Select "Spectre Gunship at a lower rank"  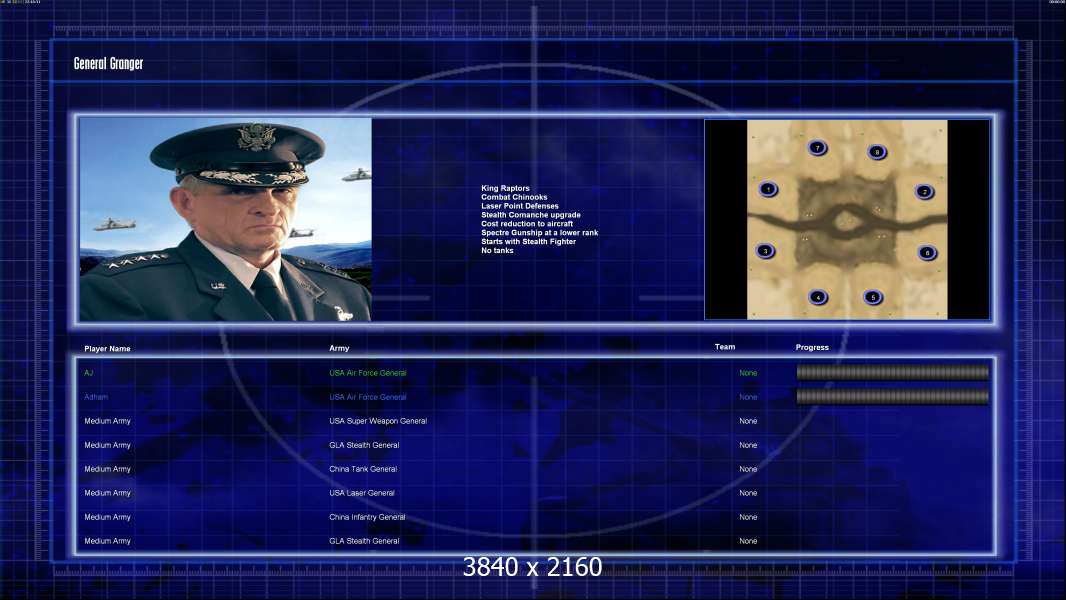[x=540, y=232]
